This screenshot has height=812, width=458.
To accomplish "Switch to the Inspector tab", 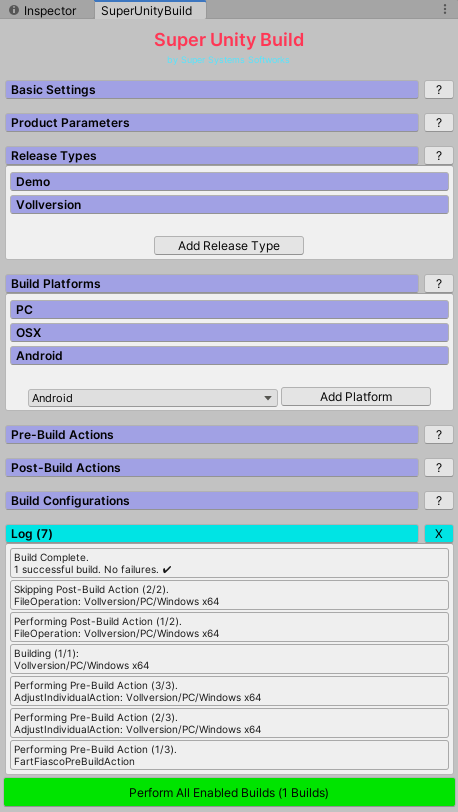I will pos(43,10).
